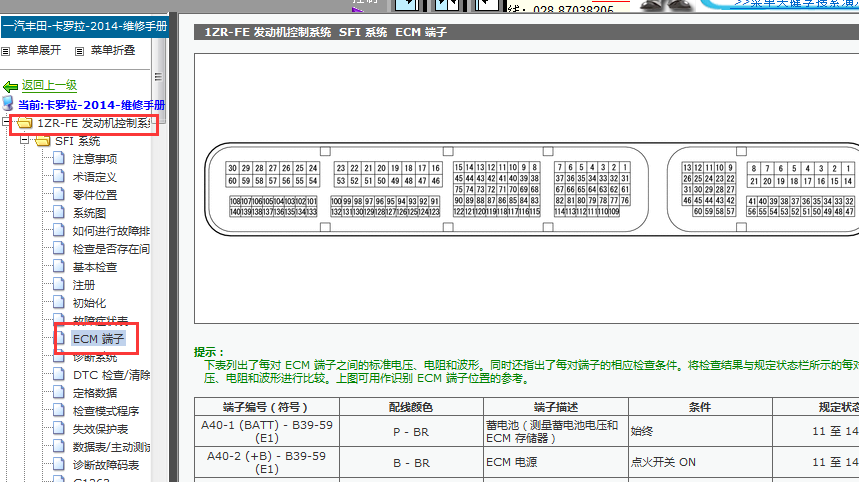This screenshot has width=859, height=482.
Task: Collapse the SFI 系统 tree node
Action: click(x=24, y=140)
